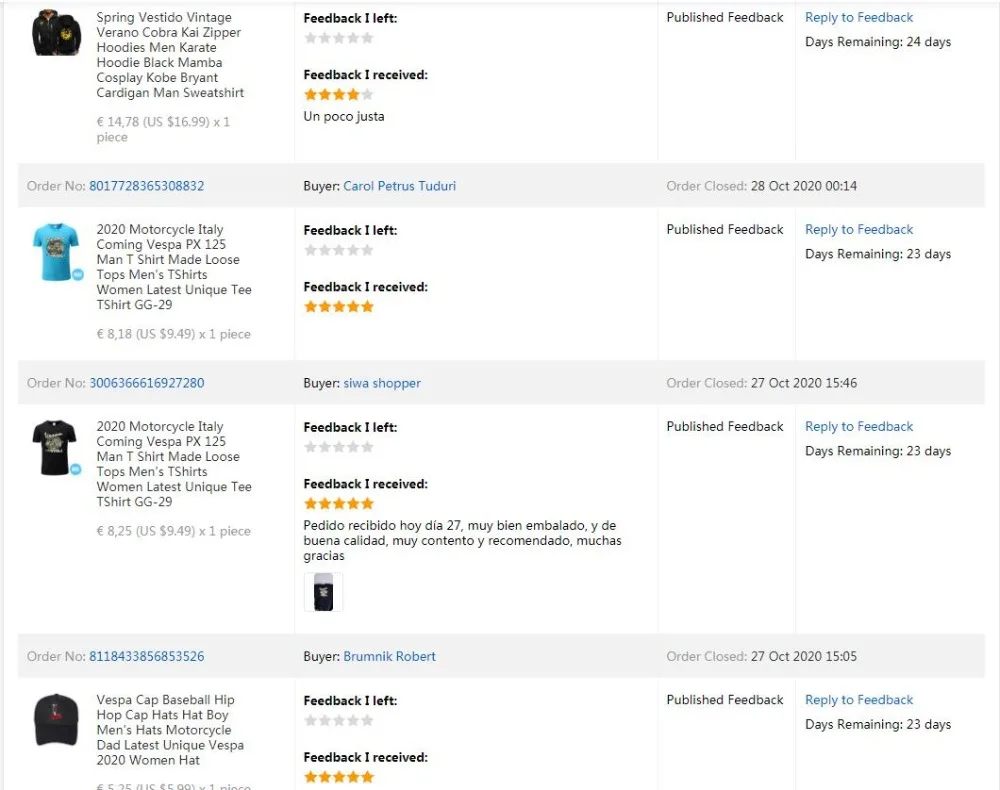Click the five-star rating from siwa shopper

point(338,504)
